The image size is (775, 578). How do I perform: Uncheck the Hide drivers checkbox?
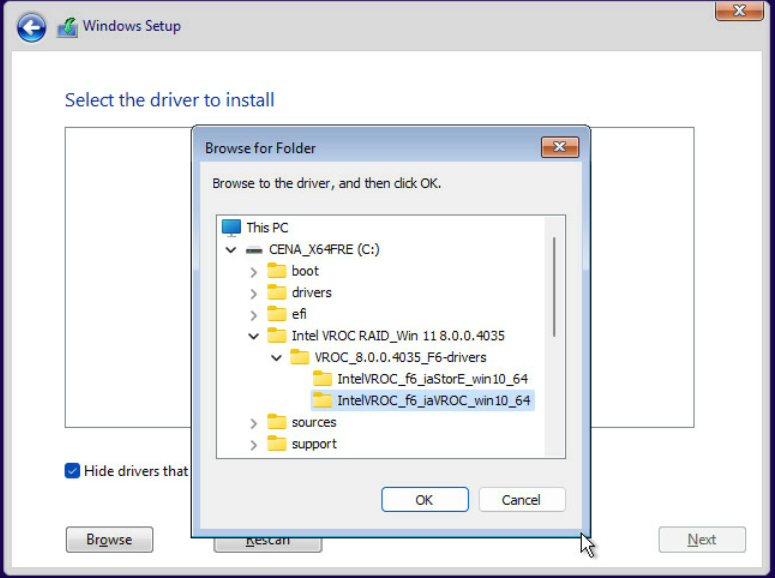click(x=72, y=471)
